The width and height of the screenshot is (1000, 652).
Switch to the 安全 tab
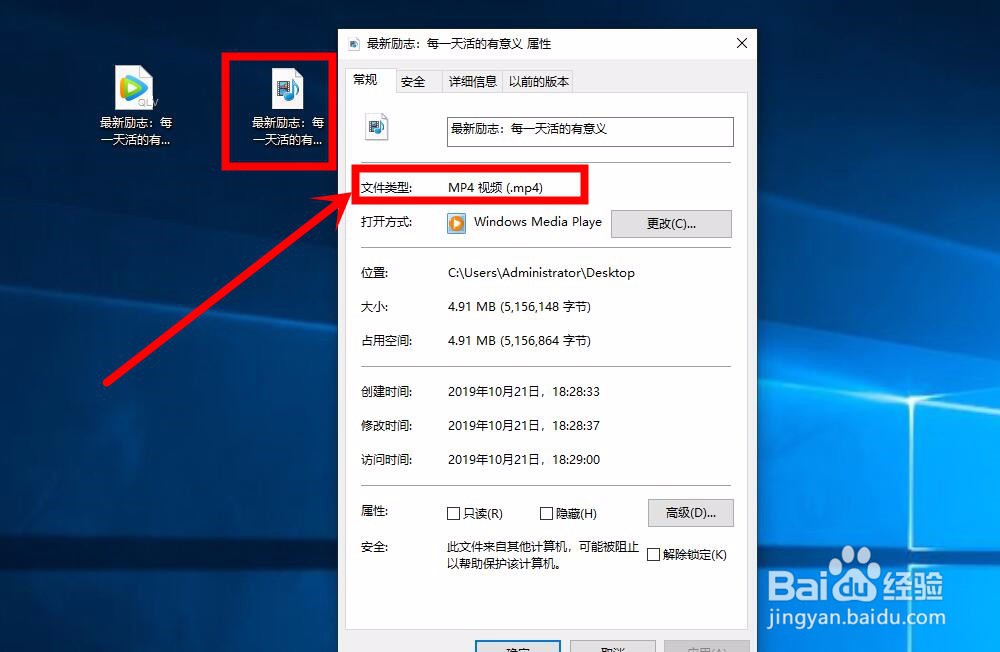pyautogui.click(x=415, y=81)
